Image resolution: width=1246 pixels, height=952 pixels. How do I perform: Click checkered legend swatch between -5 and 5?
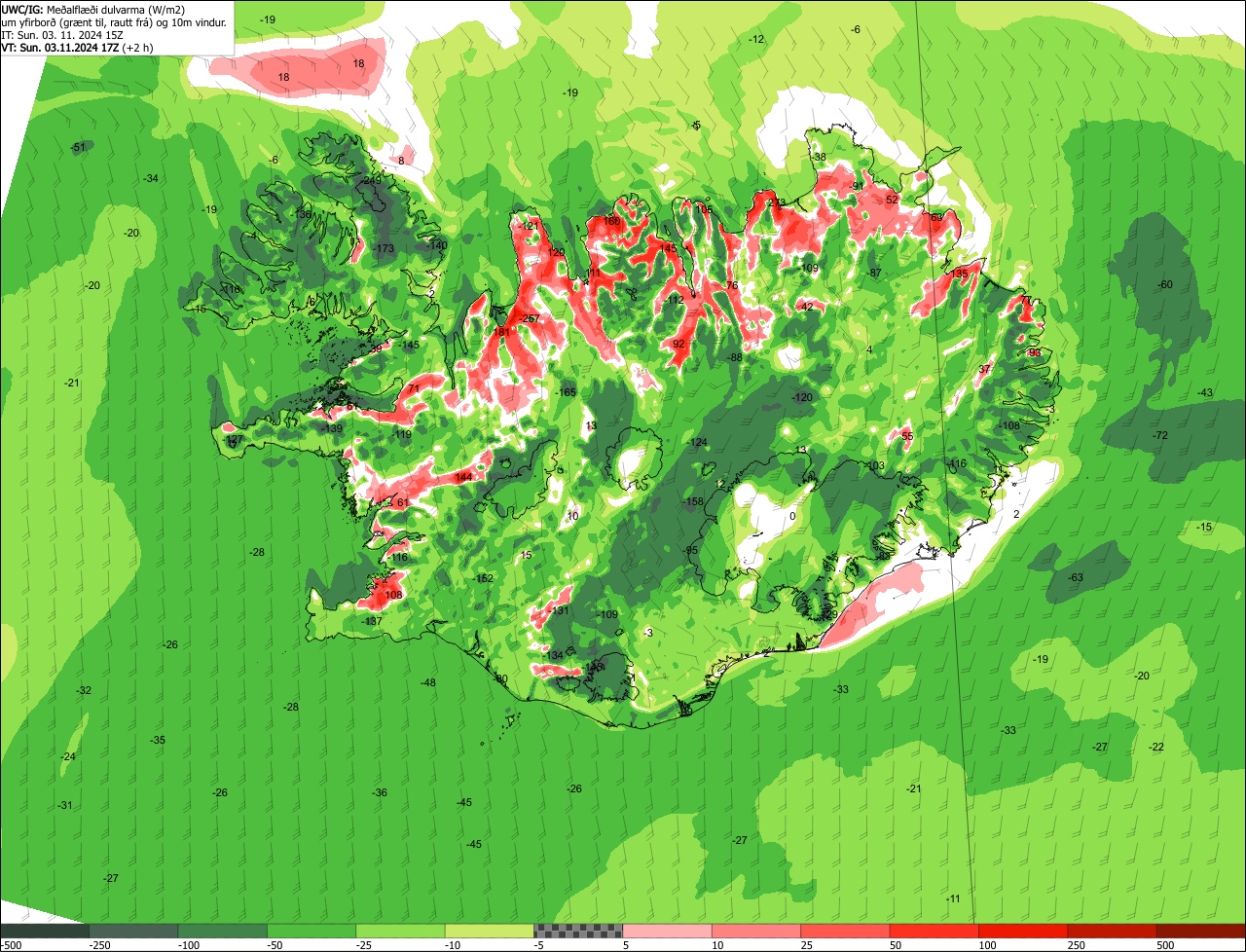click(578, 931)
